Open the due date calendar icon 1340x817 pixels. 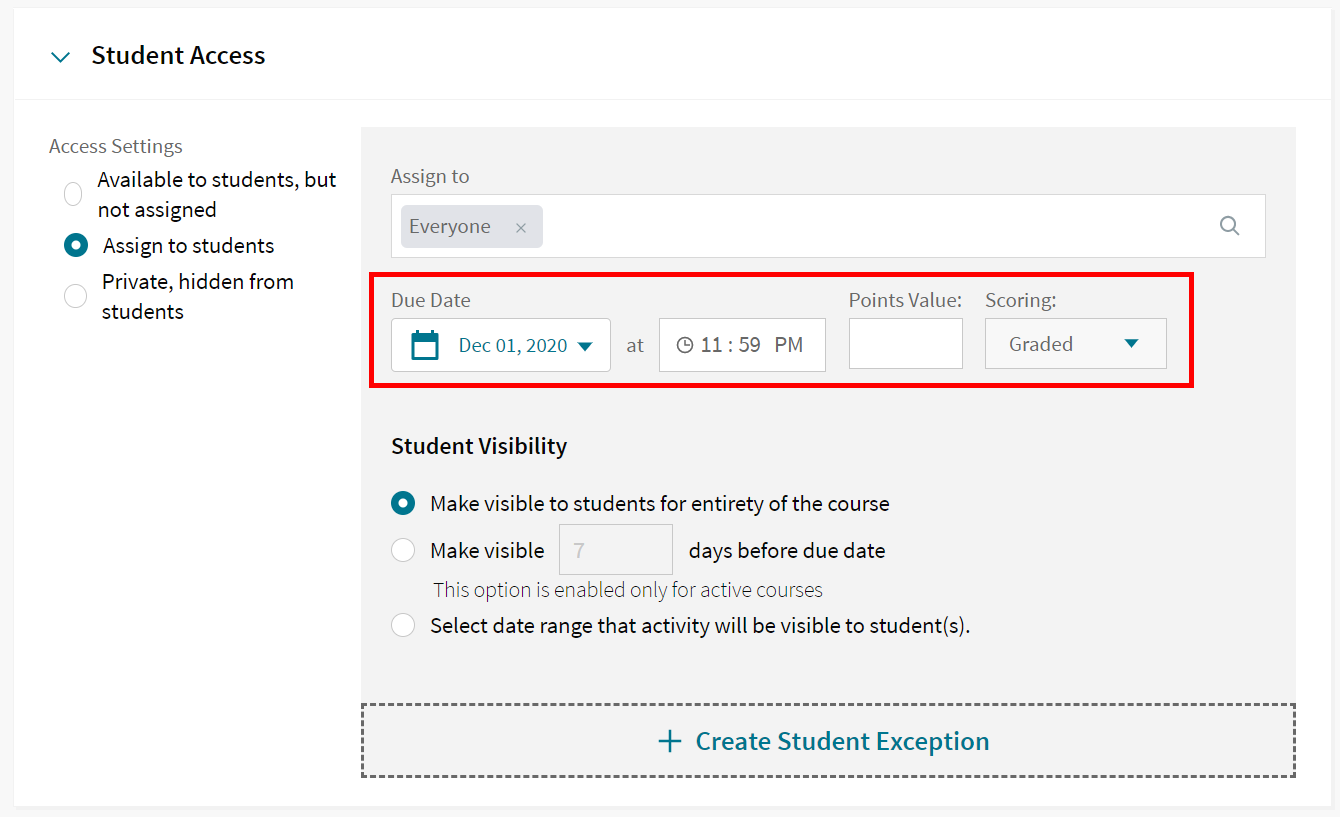(424, 344)
